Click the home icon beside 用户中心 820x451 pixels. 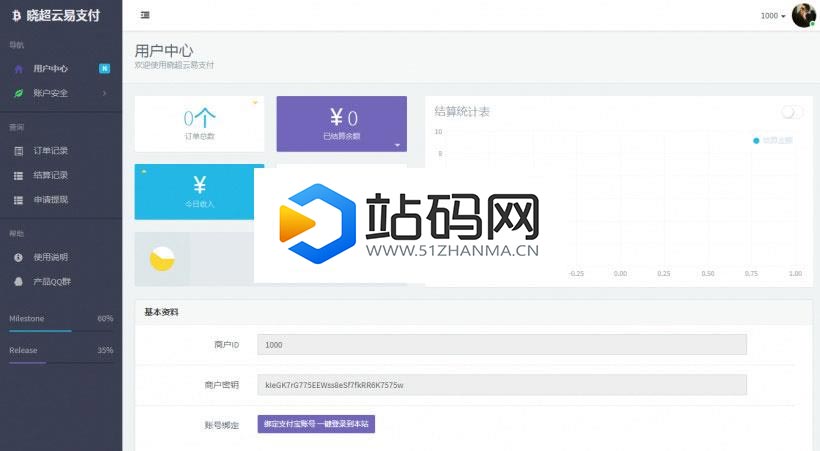pyautogui.click(x=19, y=69)
